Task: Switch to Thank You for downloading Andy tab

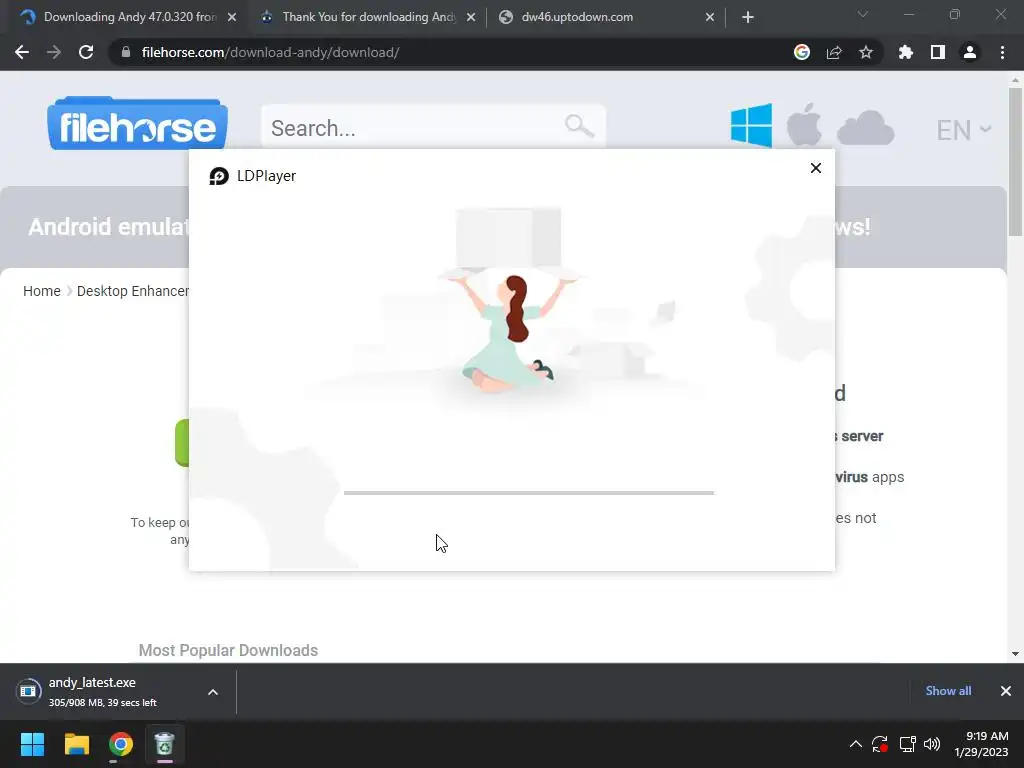Action: pos(369,17)
